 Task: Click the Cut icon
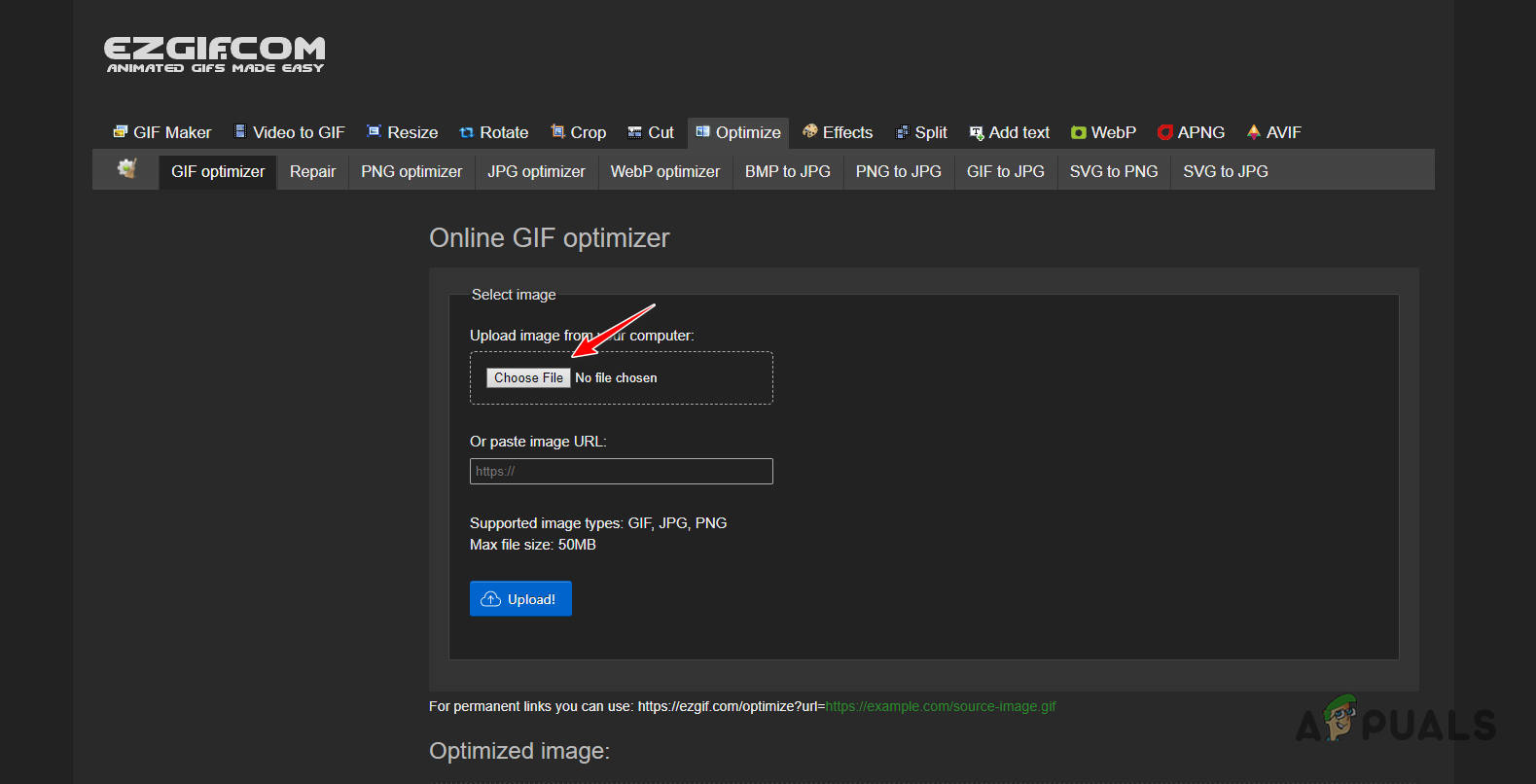[x=635, y=132]
